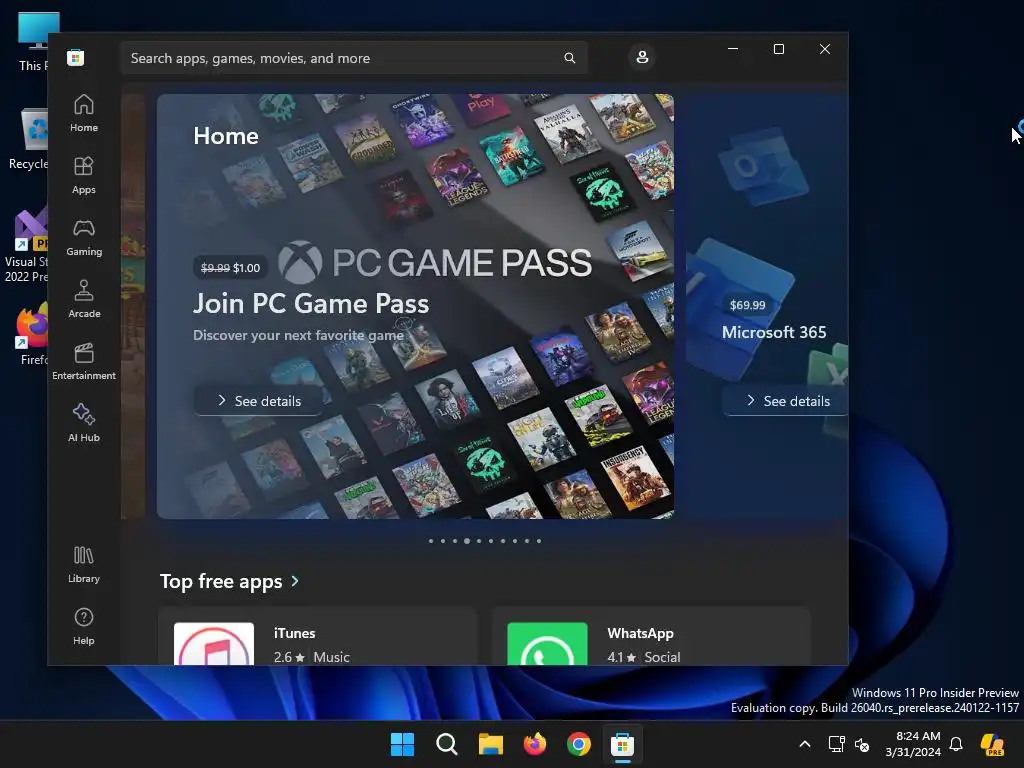Launch Google Chrome from the taskbar
1024x768 pixels.
(x=579, y=744)
